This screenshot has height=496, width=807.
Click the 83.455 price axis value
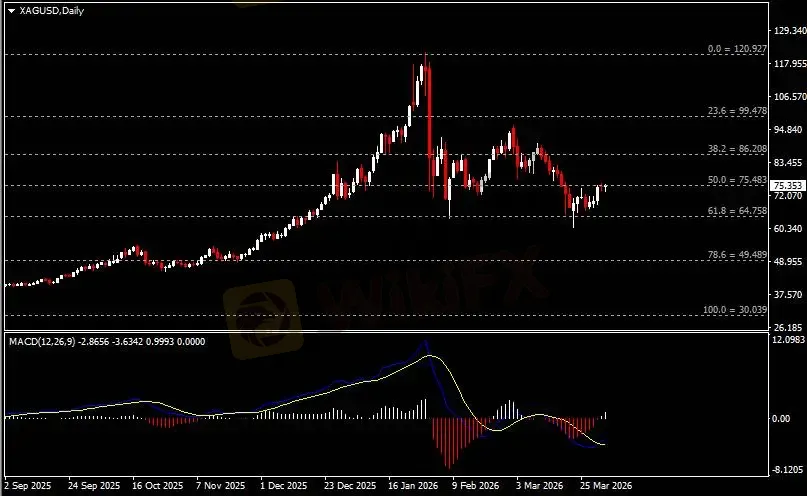790,163
